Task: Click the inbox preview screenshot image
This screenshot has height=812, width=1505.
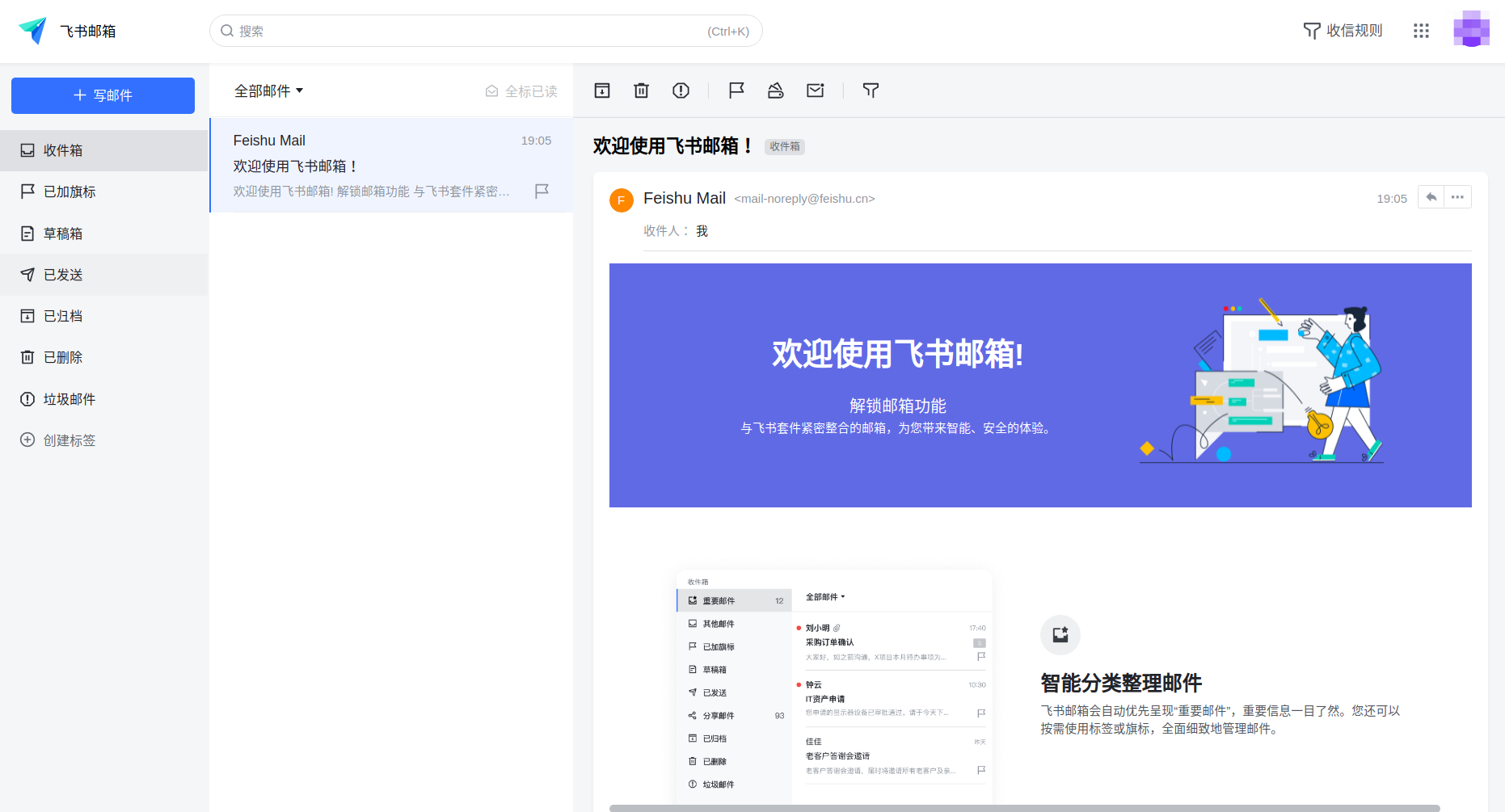Action: tap(834, 687)
